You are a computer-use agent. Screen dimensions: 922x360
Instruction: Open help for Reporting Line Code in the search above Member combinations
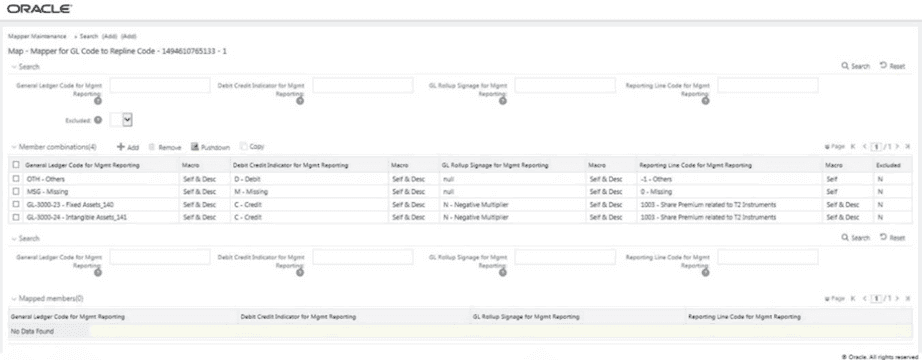706,101
